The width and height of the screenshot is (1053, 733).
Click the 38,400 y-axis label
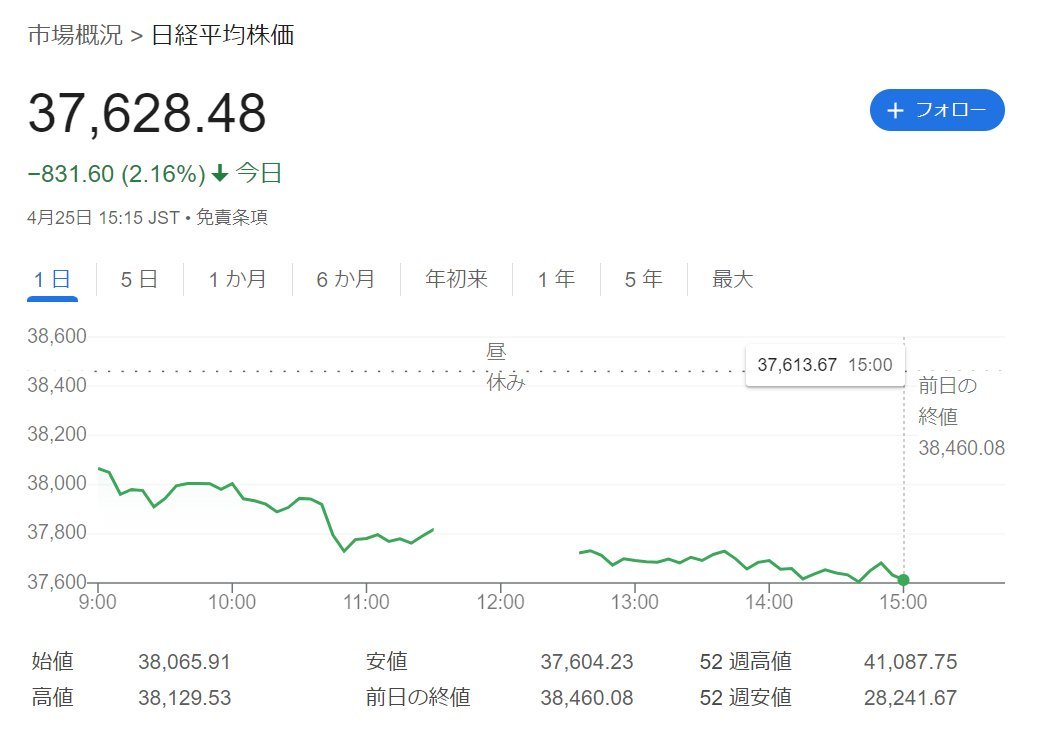pos(57,385)
